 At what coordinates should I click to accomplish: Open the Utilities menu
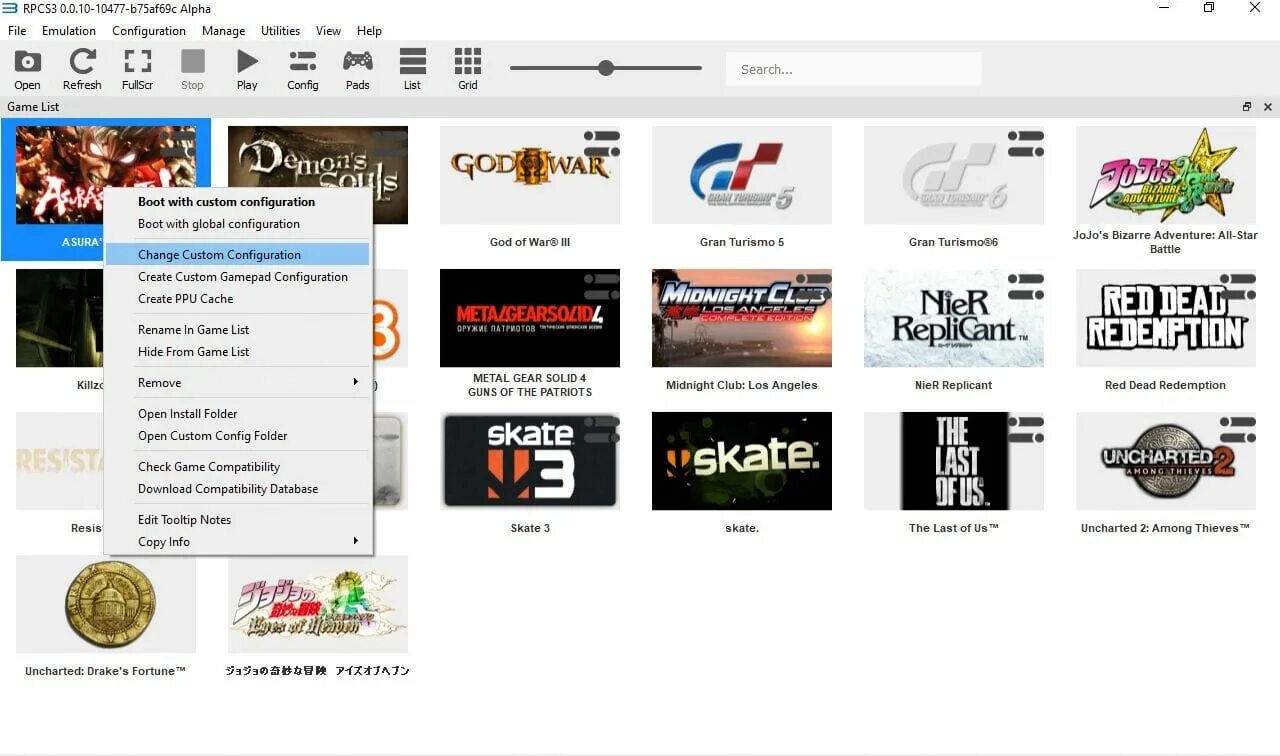(x=281, y=31)
